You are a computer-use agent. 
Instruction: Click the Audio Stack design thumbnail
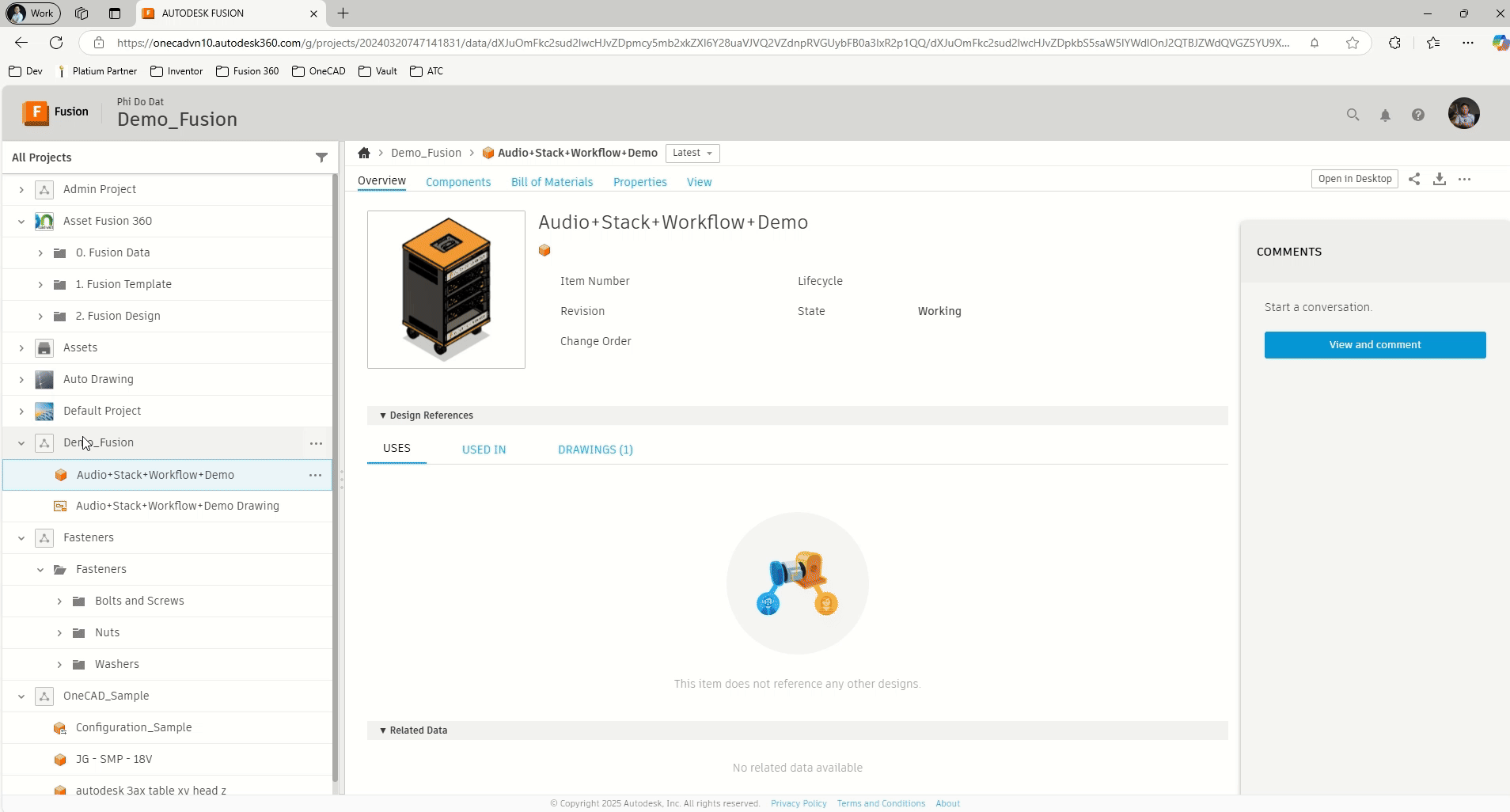pyautogui.click(x=446, y=290)
